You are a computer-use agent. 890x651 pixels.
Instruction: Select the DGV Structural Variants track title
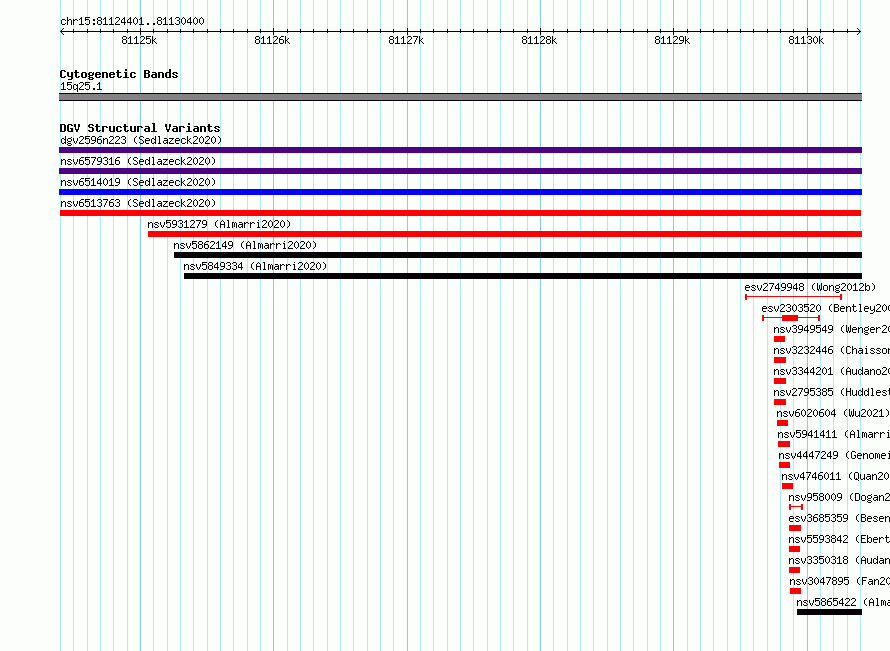click(x=140, y=128)
